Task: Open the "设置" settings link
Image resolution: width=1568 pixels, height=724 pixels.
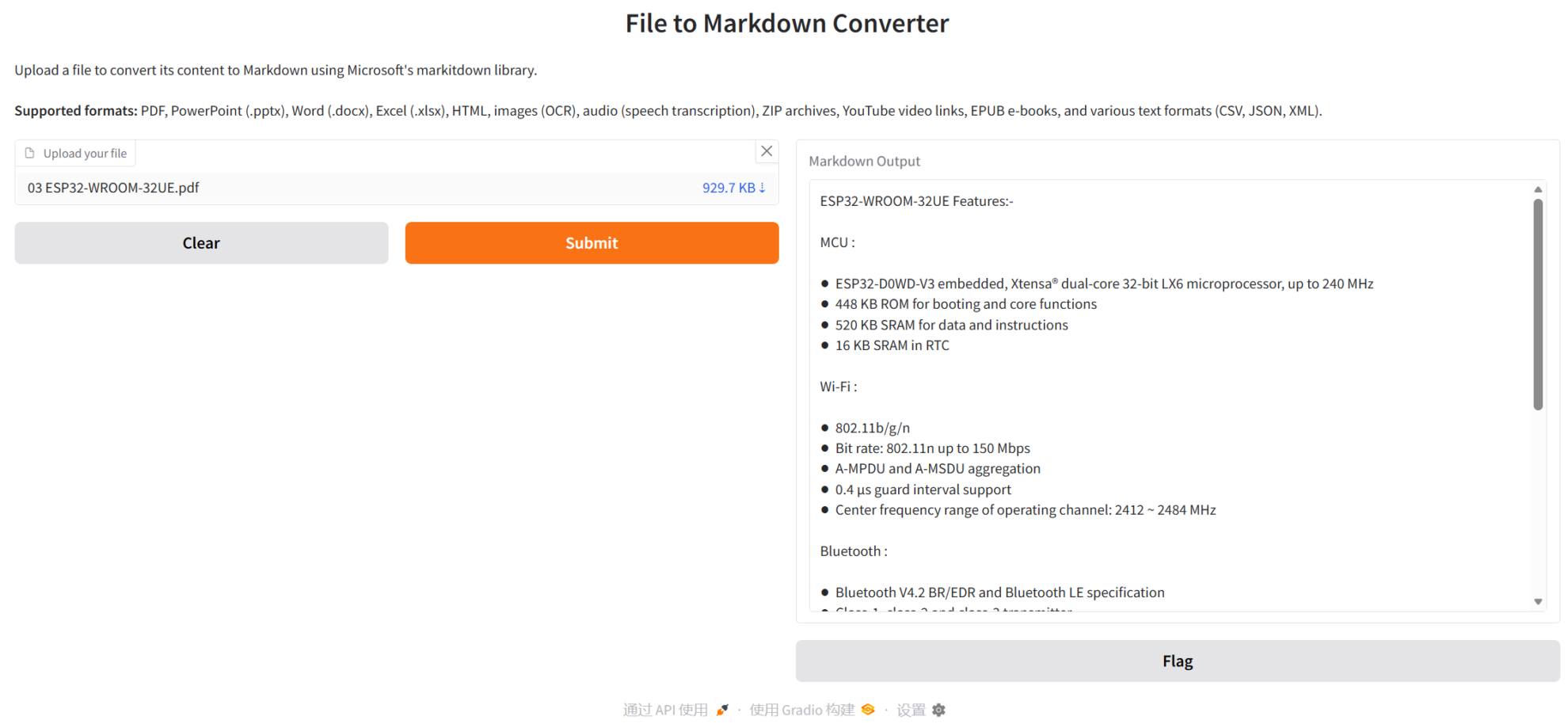Action: tap(911, 710)
